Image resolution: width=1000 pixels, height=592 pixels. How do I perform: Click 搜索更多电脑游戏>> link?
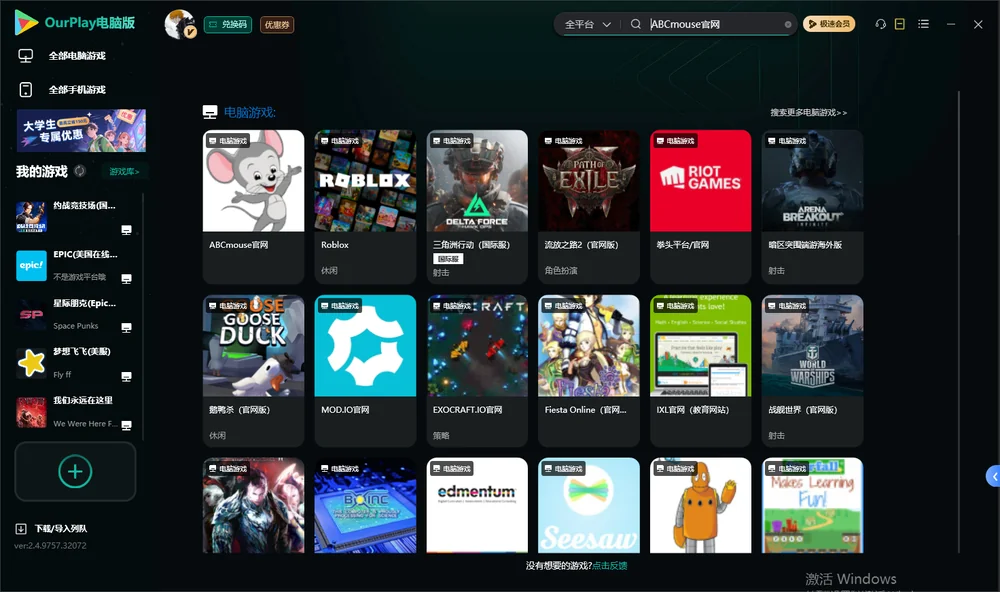click(809, 113)
